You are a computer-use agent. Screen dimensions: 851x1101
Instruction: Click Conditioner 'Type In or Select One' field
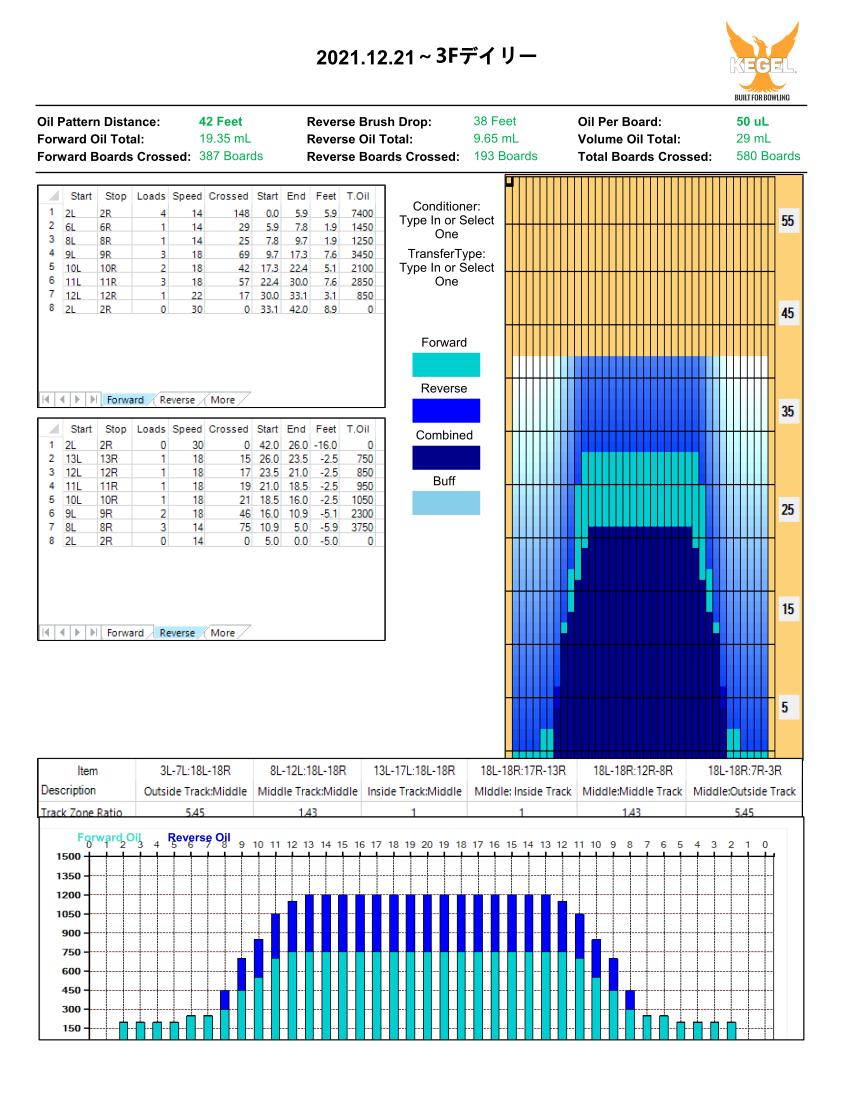pos(447,227)
